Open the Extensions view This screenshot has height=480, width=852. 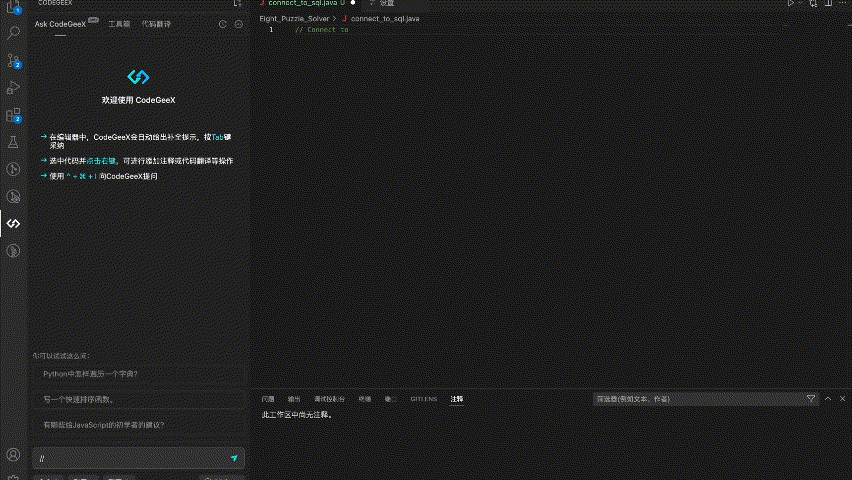point(13,115)
